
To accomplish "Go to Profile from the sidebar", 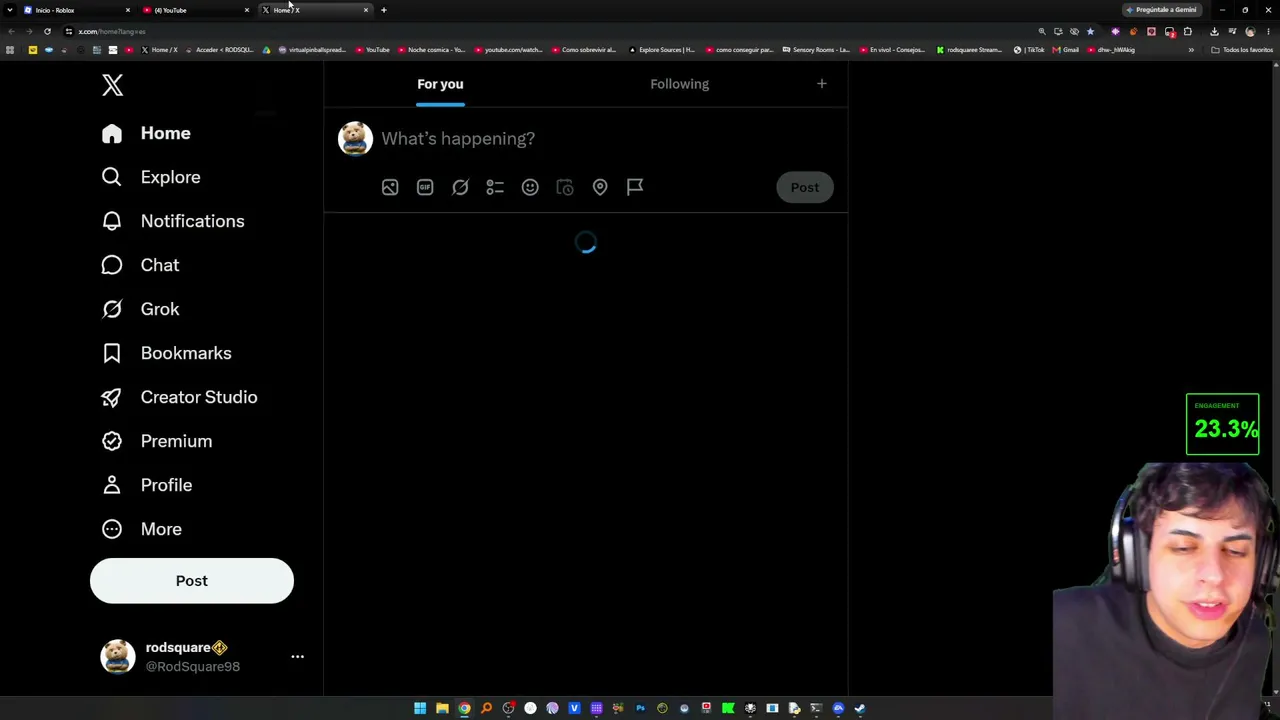I will 147,485.
